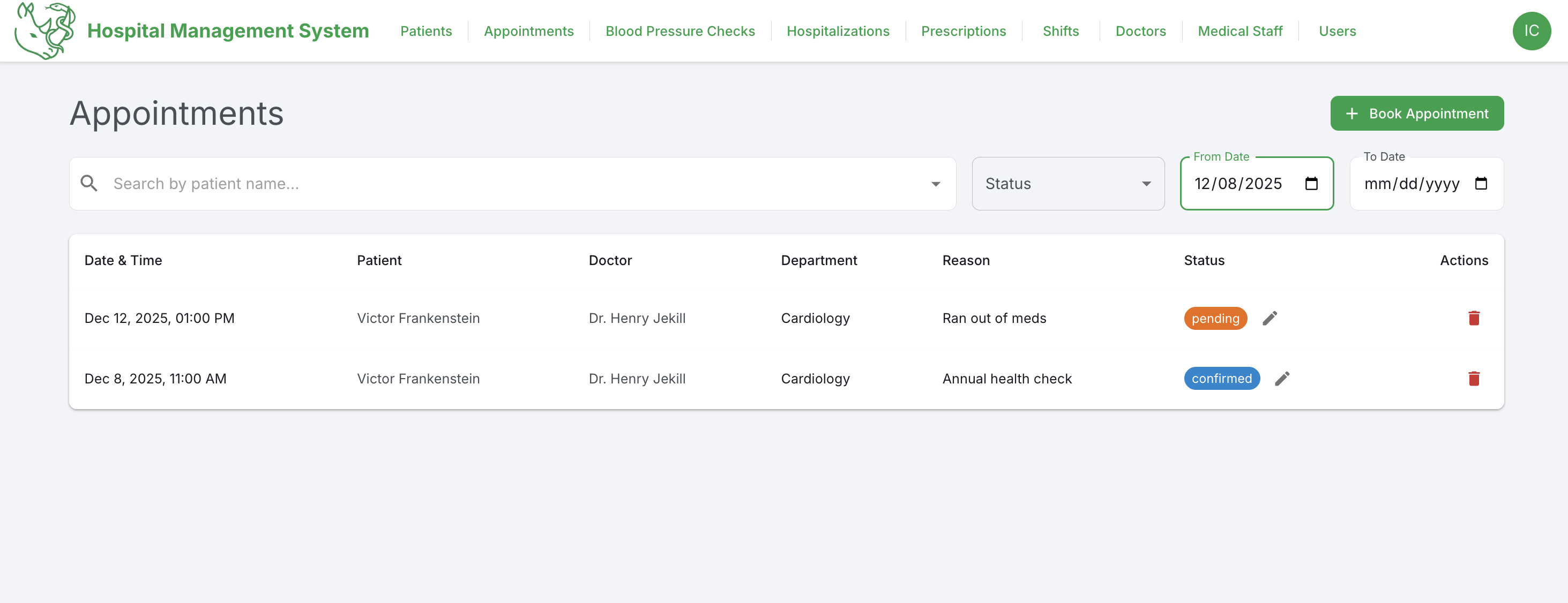Expand the Status filter dropdown
1568x603 pixels.
1067,184
